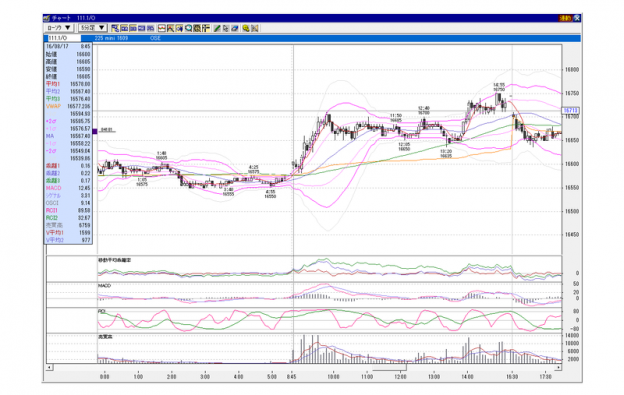The height and width of the screenshot is (395, 624).
Task: Click the line chart indicator icon
Action: point(162,28)
